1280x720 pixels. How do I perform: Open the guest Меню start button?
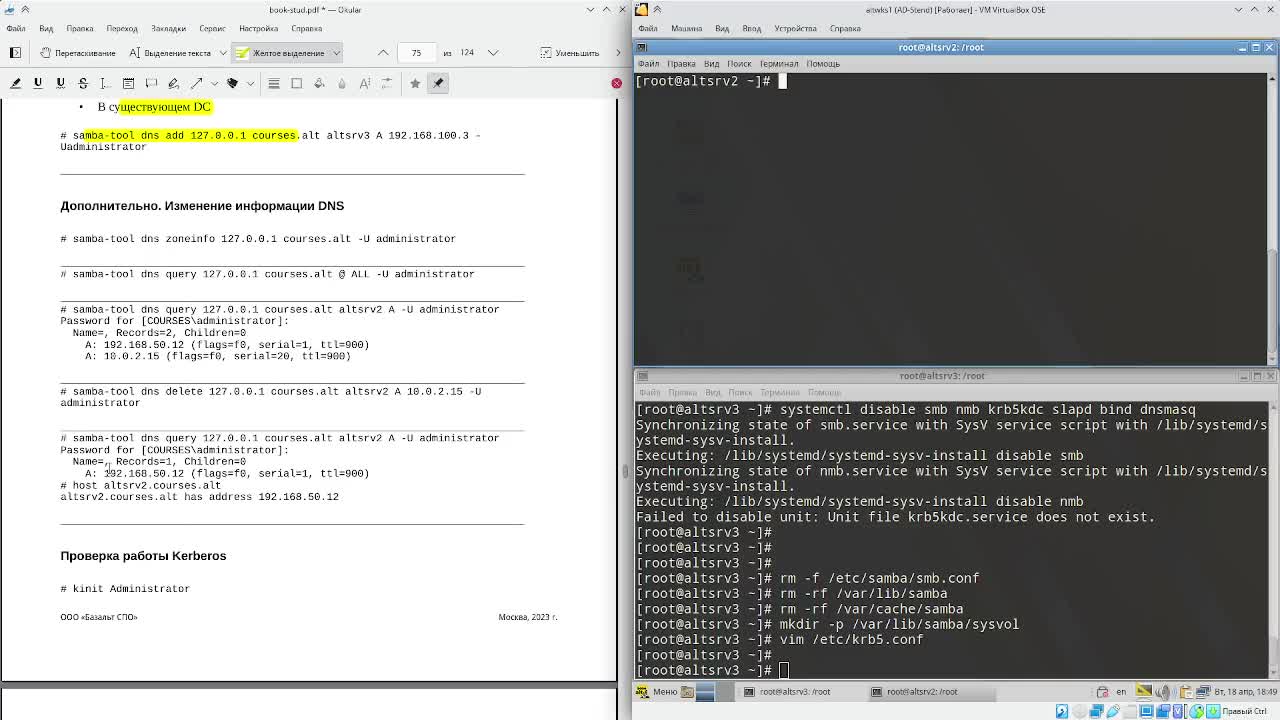[x=657, y=692]
